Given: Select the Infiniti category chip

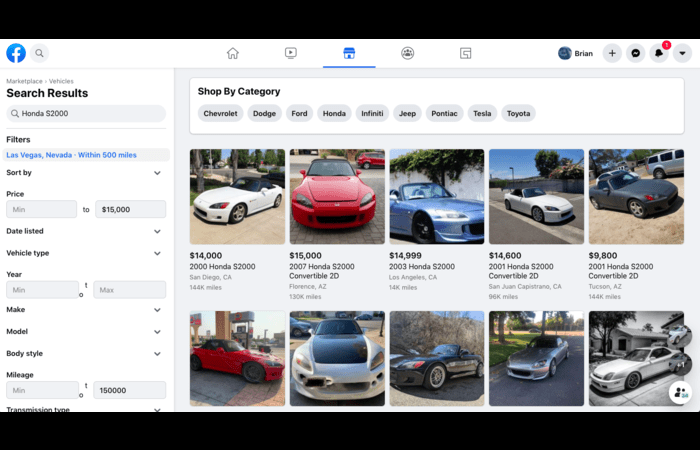Looking at the screenshot, I should (x=372, y=113).
